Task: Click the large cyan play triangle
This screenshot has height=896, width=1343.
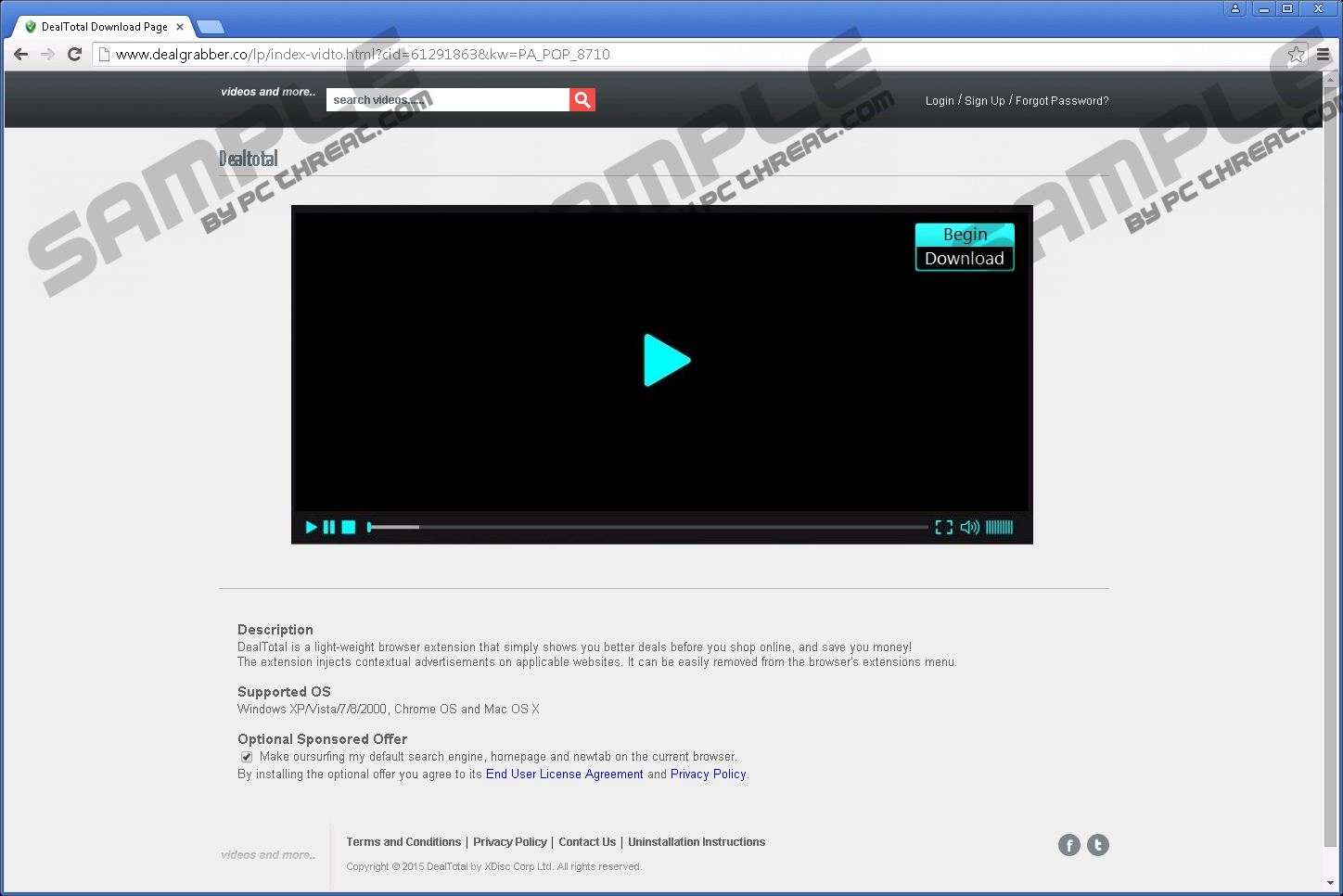Action: click(666, 360)
